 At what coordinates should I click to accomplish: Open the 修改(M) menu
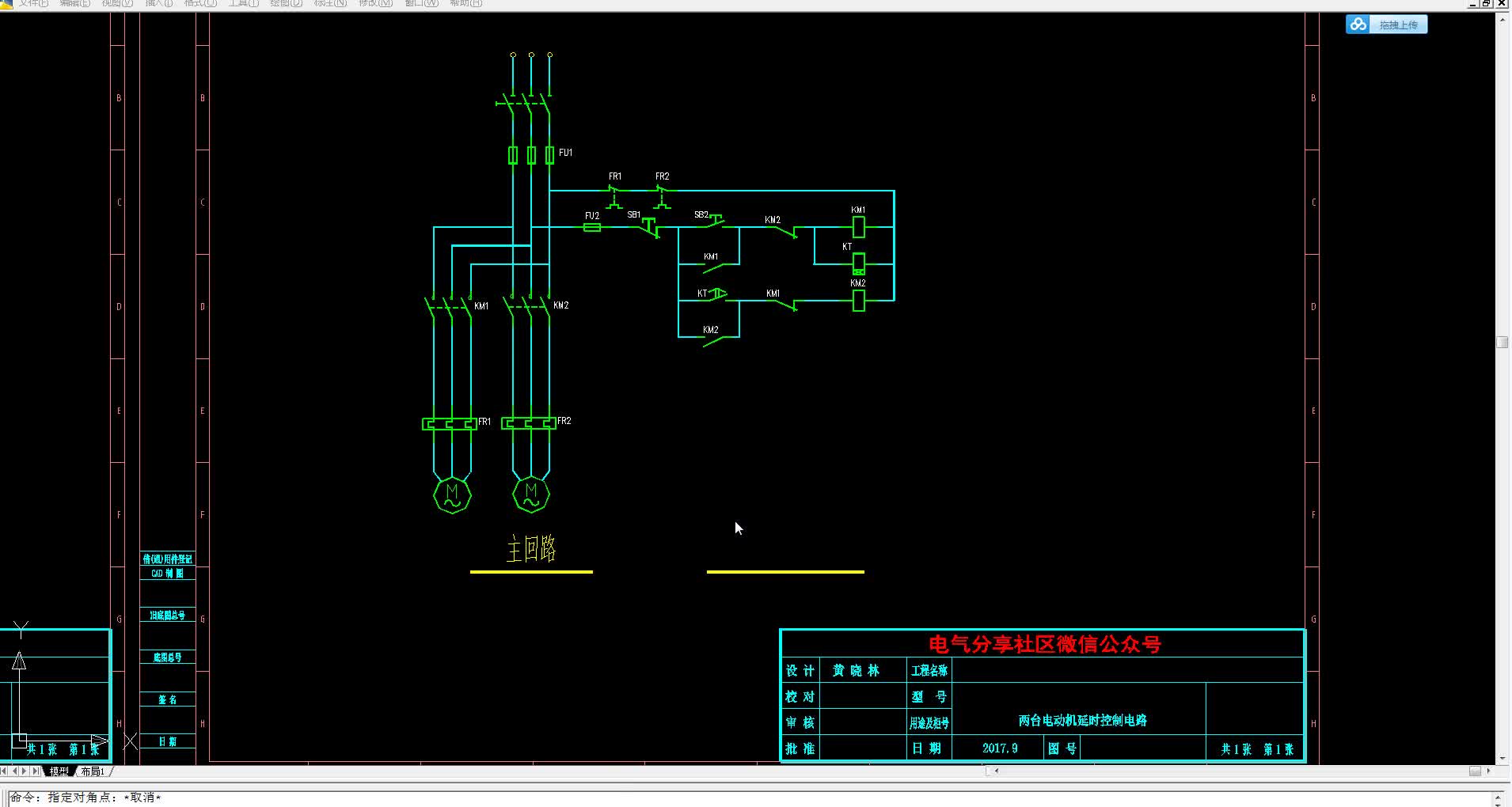(x=375, y=3)
